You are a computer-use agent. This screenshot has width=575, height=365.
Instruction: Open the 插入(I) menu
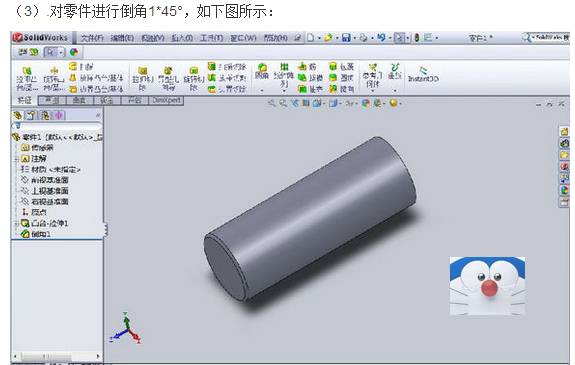click(x=182, y=38)
